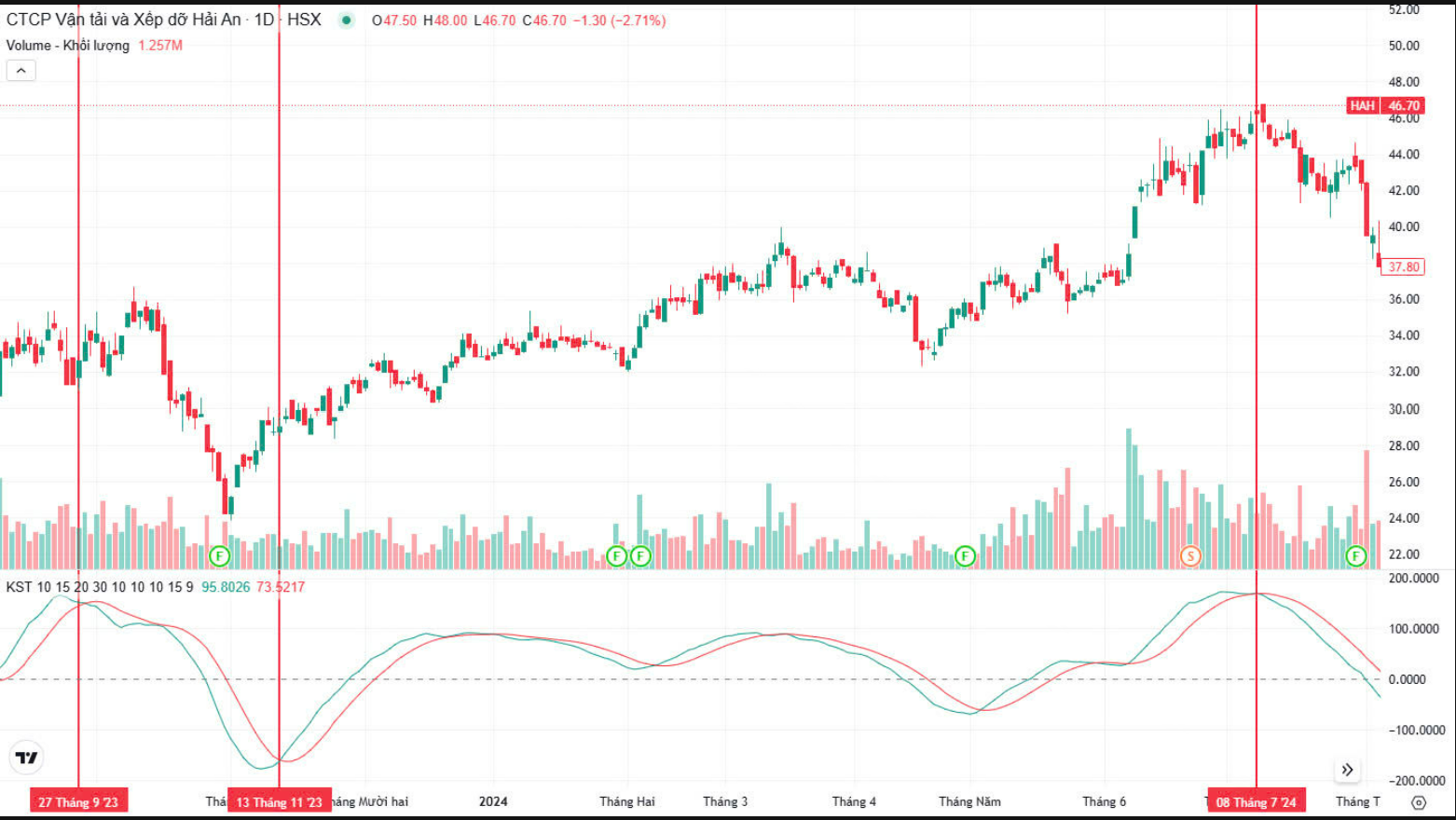Open the F marker above Tháng Năm
The height and width of the screenshot is (820, 1456).
coord(965,556)
